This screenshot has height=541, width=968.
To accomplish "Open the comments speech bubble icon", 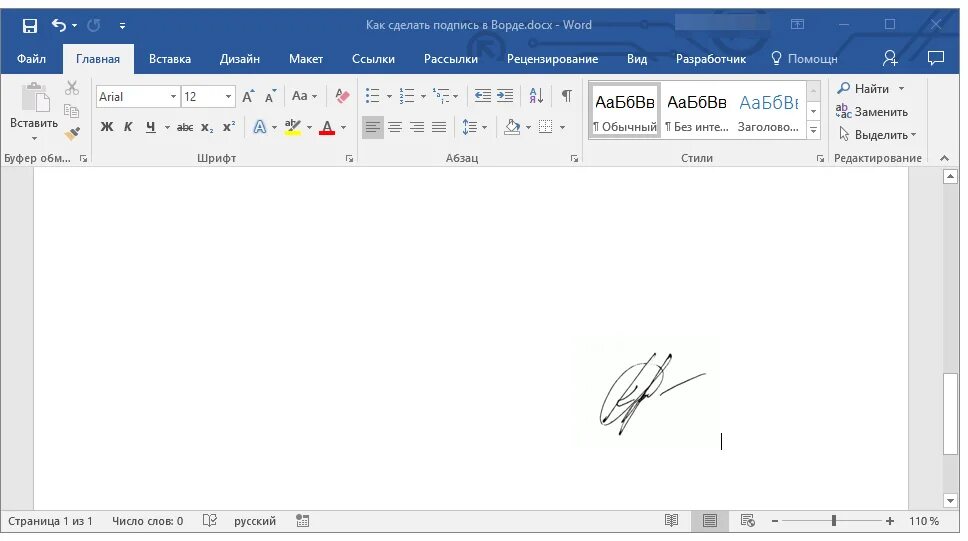I will tap(936, 58).
